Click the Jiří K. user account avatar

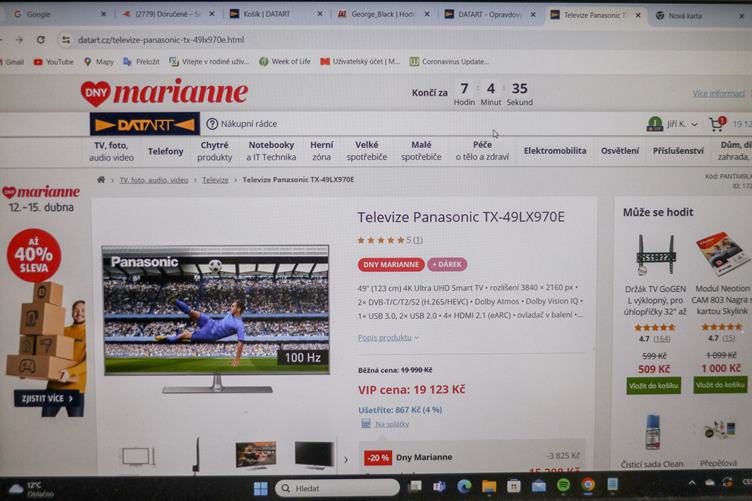655,124
